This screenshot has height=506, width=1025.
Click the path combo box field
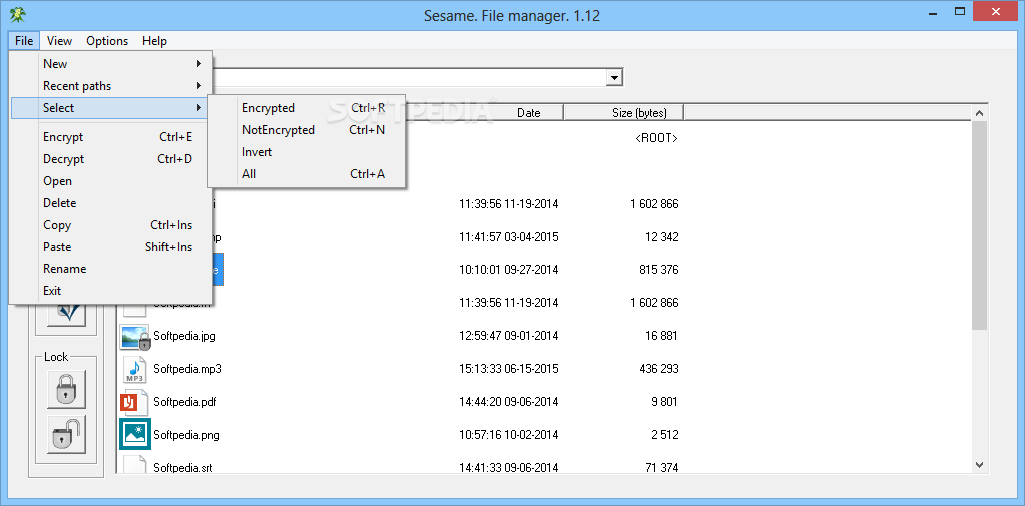[x=409, y=78]
